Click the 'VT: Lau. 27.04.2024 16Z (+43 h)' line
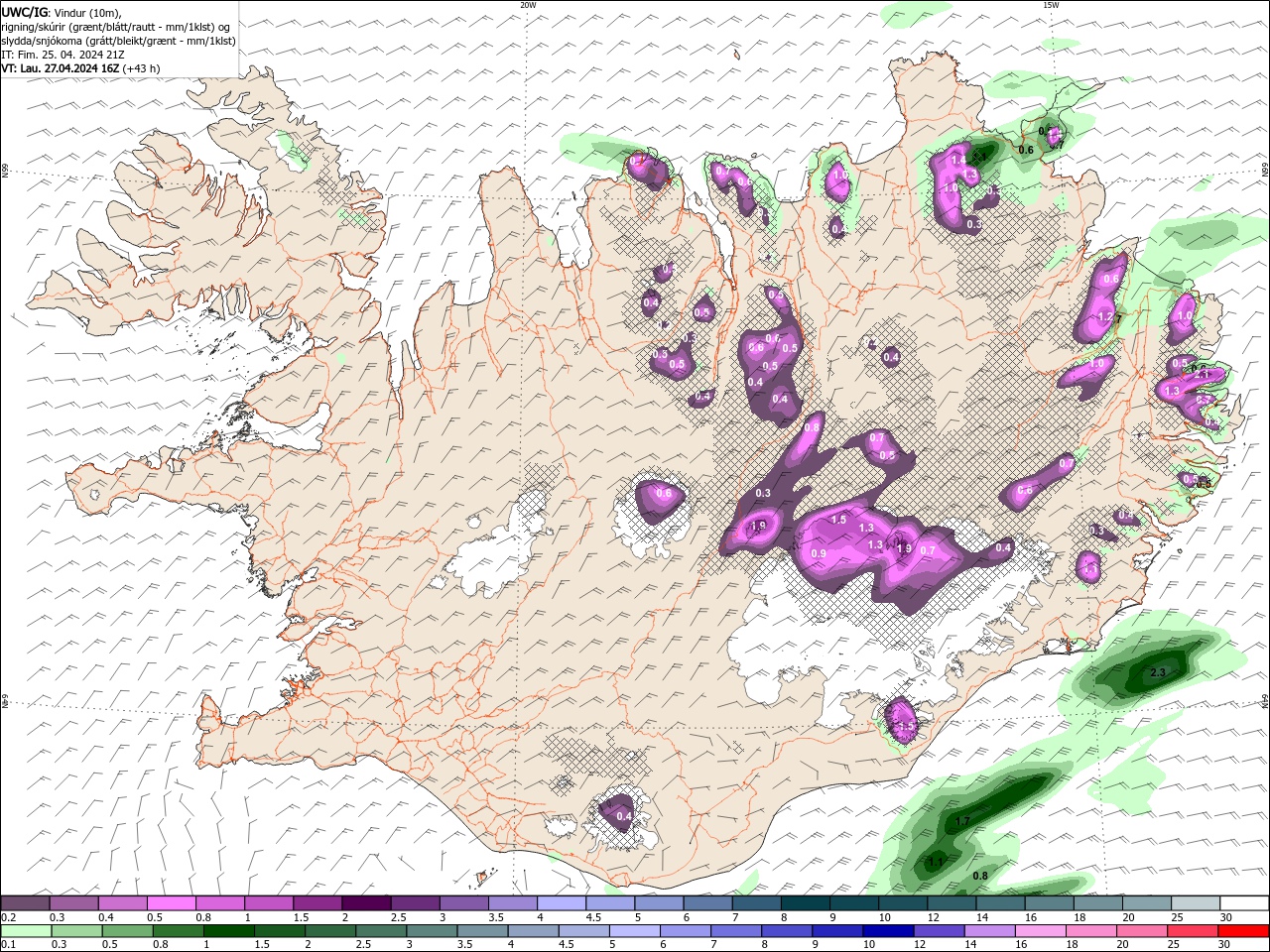Viewport: 1270px width, 952px height. coord(80,68)
